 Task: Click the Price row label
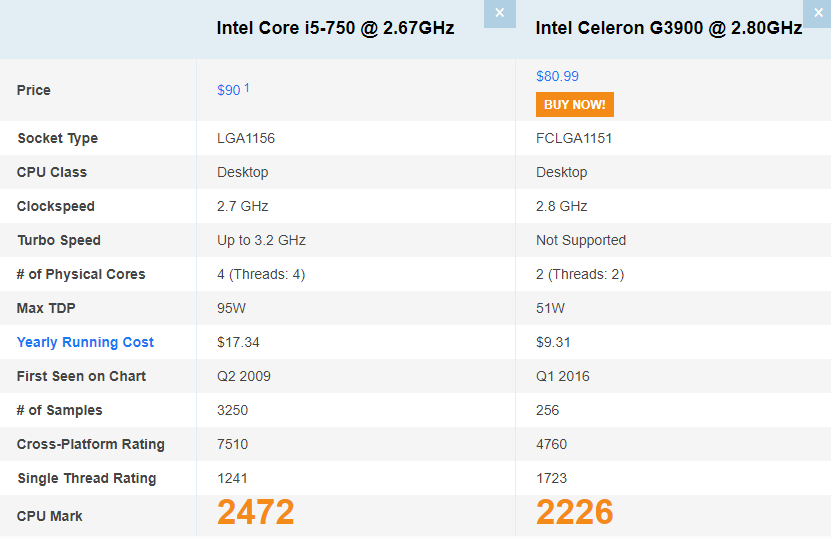(34, 90)
